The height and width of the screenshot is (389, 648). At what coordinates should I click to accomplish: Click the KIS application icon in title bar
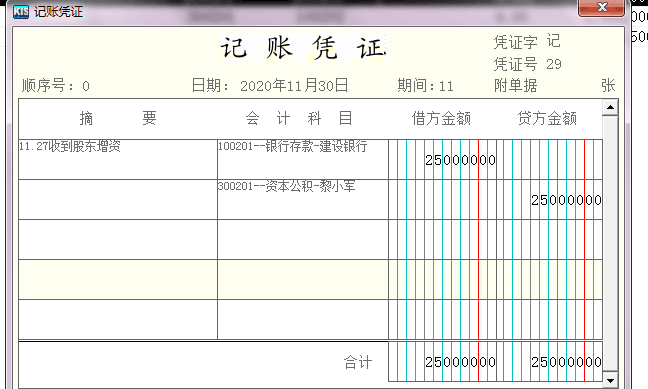click(x=21, y=12)
